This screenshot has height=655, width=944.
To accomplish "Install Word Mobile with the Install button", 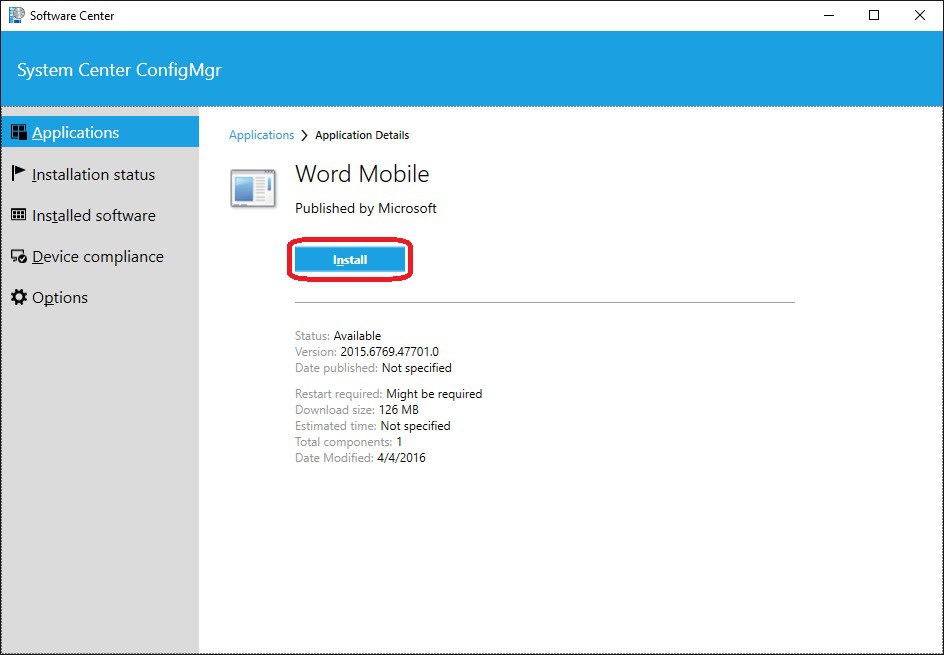I will (350, 259).
